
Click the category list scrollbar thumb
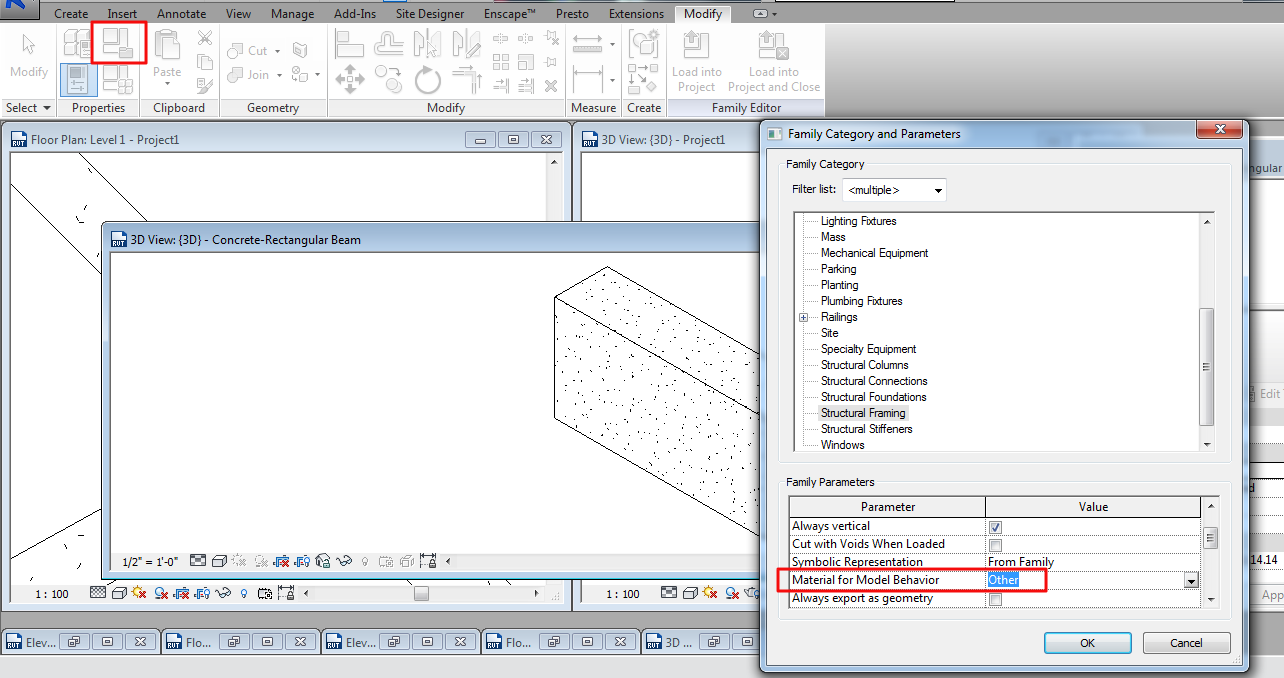click(1207, 366)
